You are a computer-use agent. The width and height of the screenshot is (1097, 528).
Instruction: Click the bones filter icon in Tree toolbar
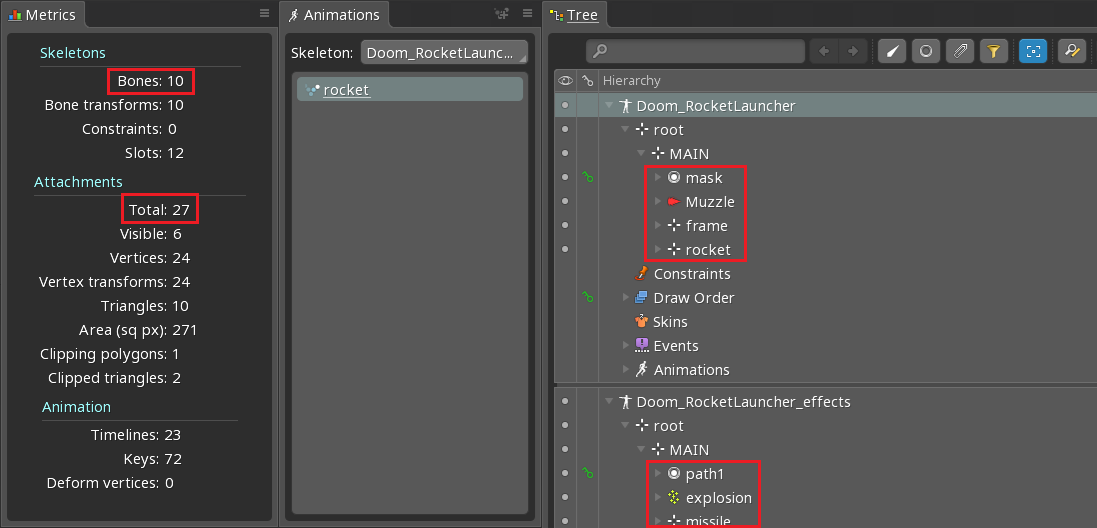click(891, 51)
